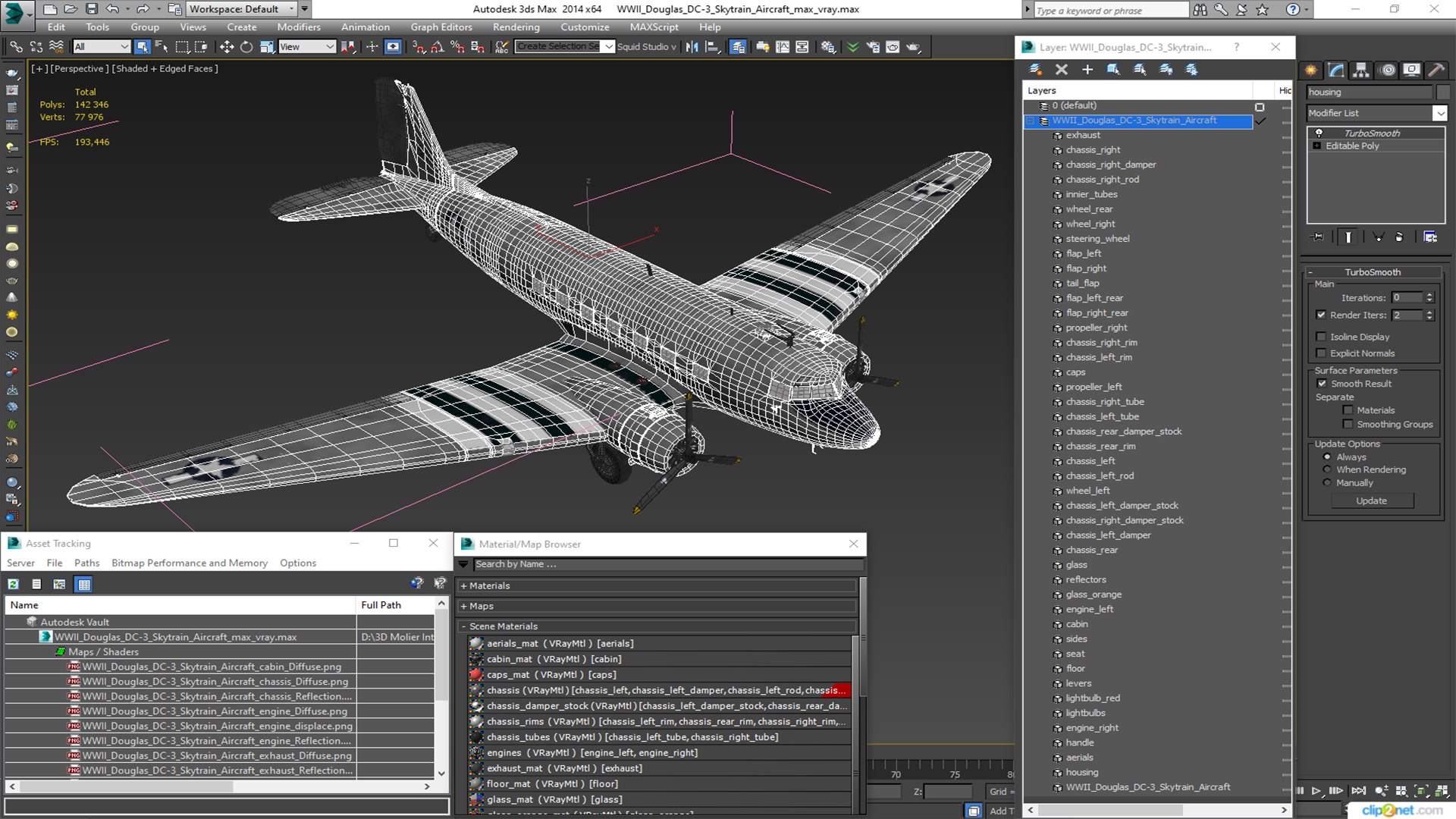Toggle TurboSmooth modifier lightbulb visibility
Viewport: 1456px width, 819px height.
coord(1319,133)
